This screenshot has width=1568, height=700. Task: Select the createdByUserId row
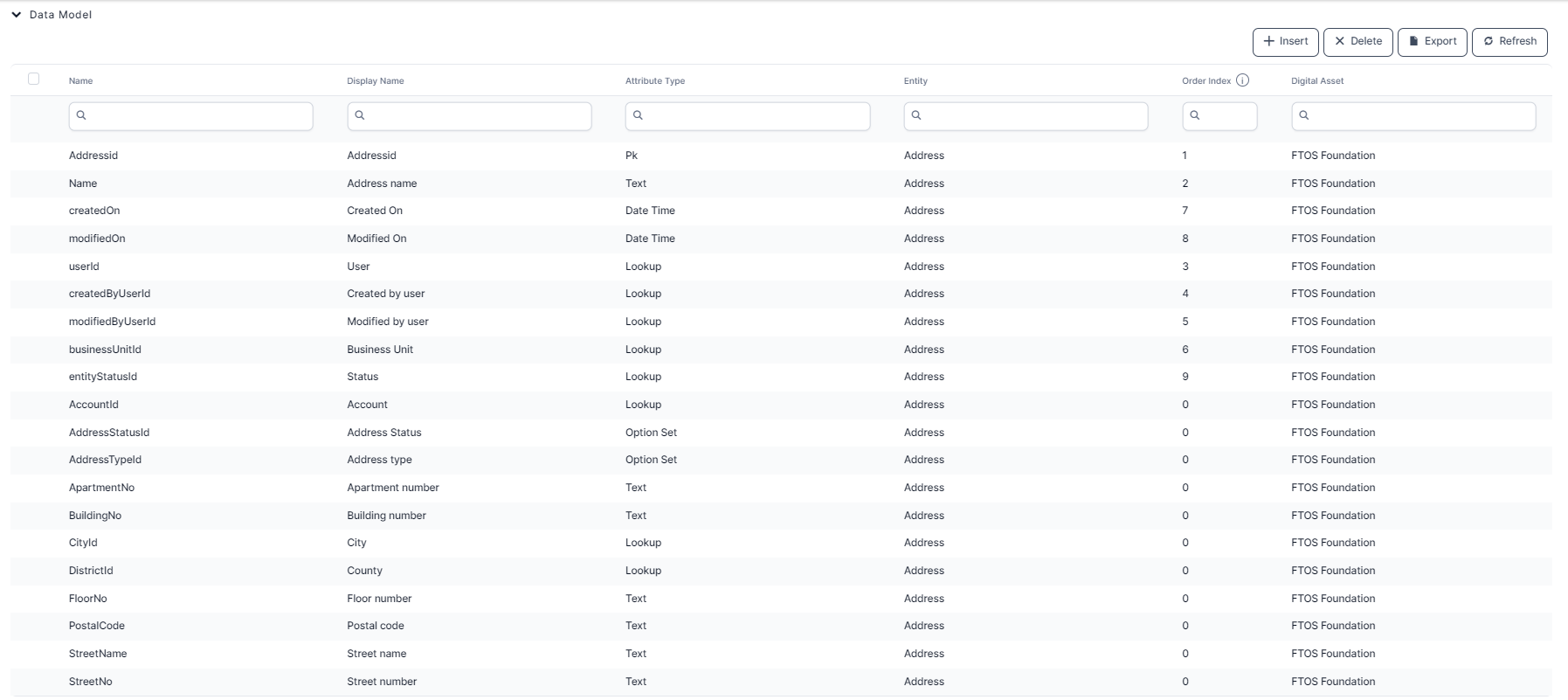[109, 294]
